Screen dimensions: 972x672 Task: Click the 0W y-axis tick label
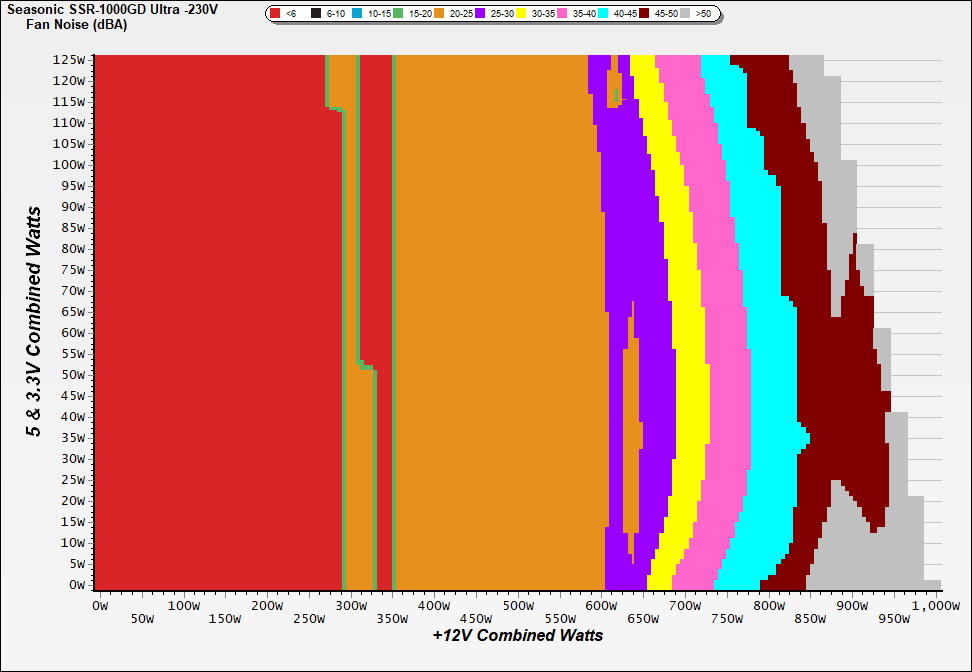pyautogui.click(x=76, y=584)
